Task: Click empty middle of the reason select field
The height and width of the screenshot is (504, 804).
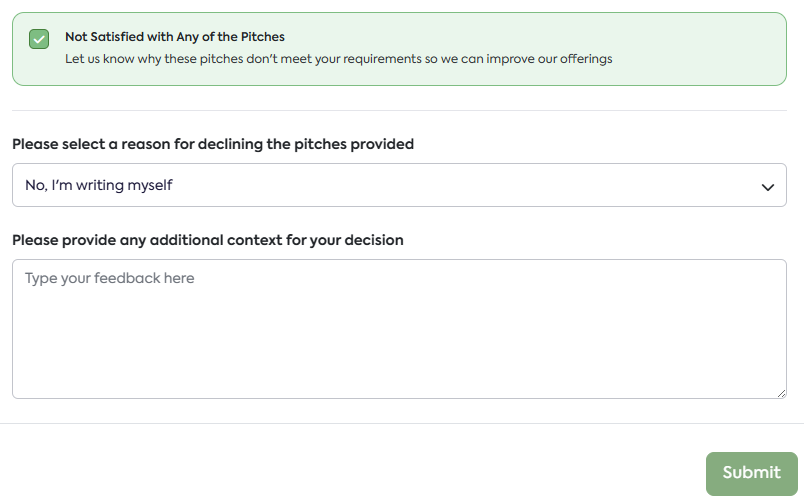Action: click(x=450, y=185)
